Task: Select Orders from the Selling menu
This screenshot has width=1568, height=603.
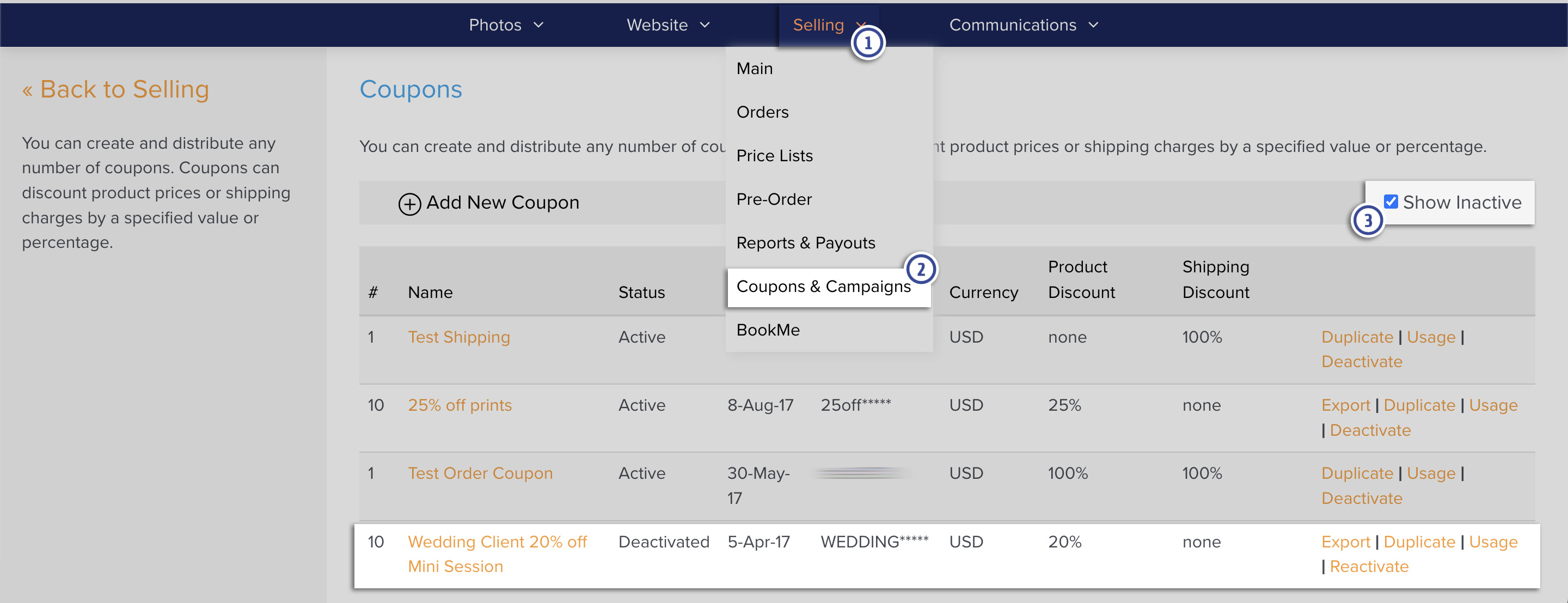Action: pyautogui.click(x=762, y=112)
